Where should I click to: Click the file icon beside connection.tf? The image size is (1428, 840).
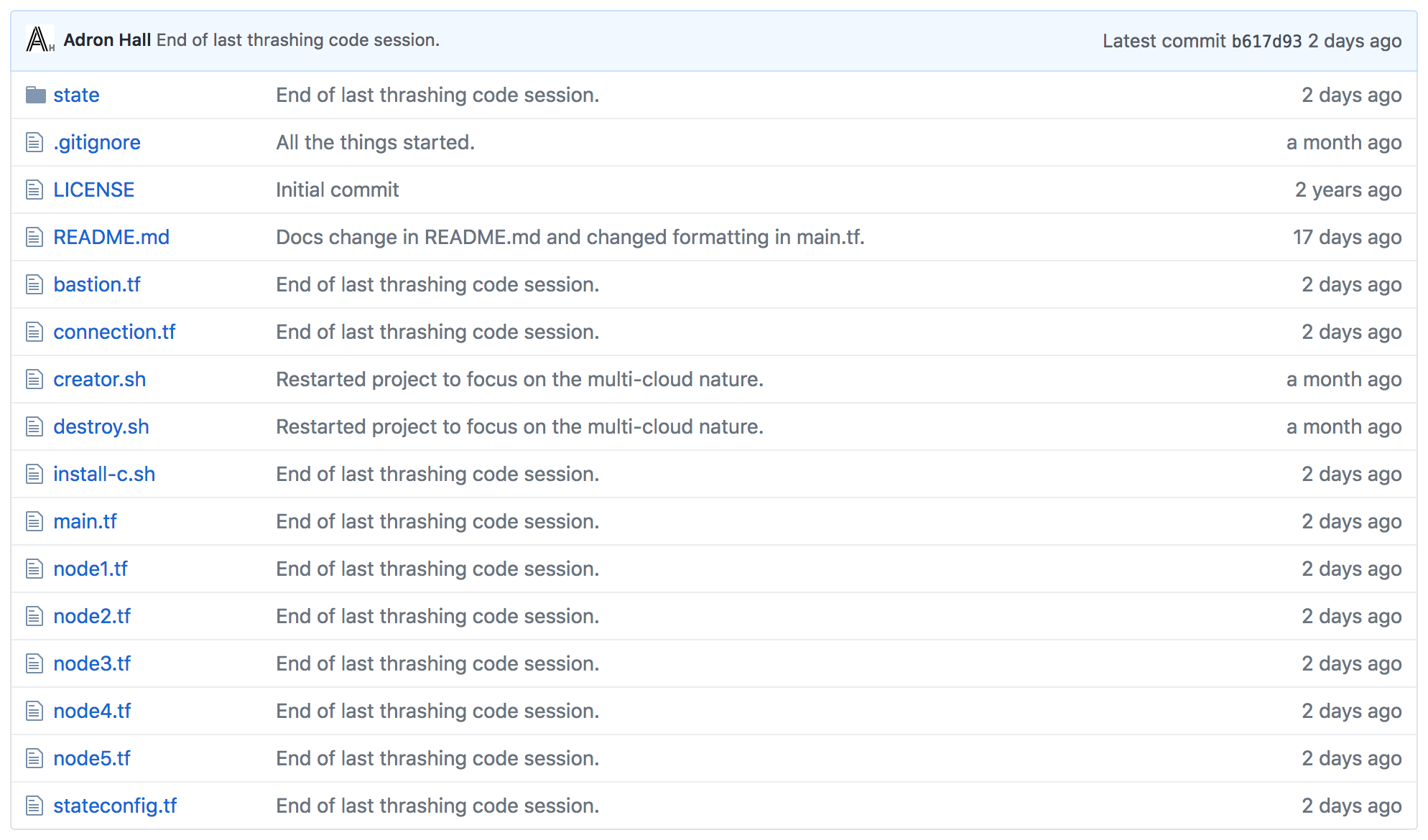pyautogui.click(x=34, y=332)
